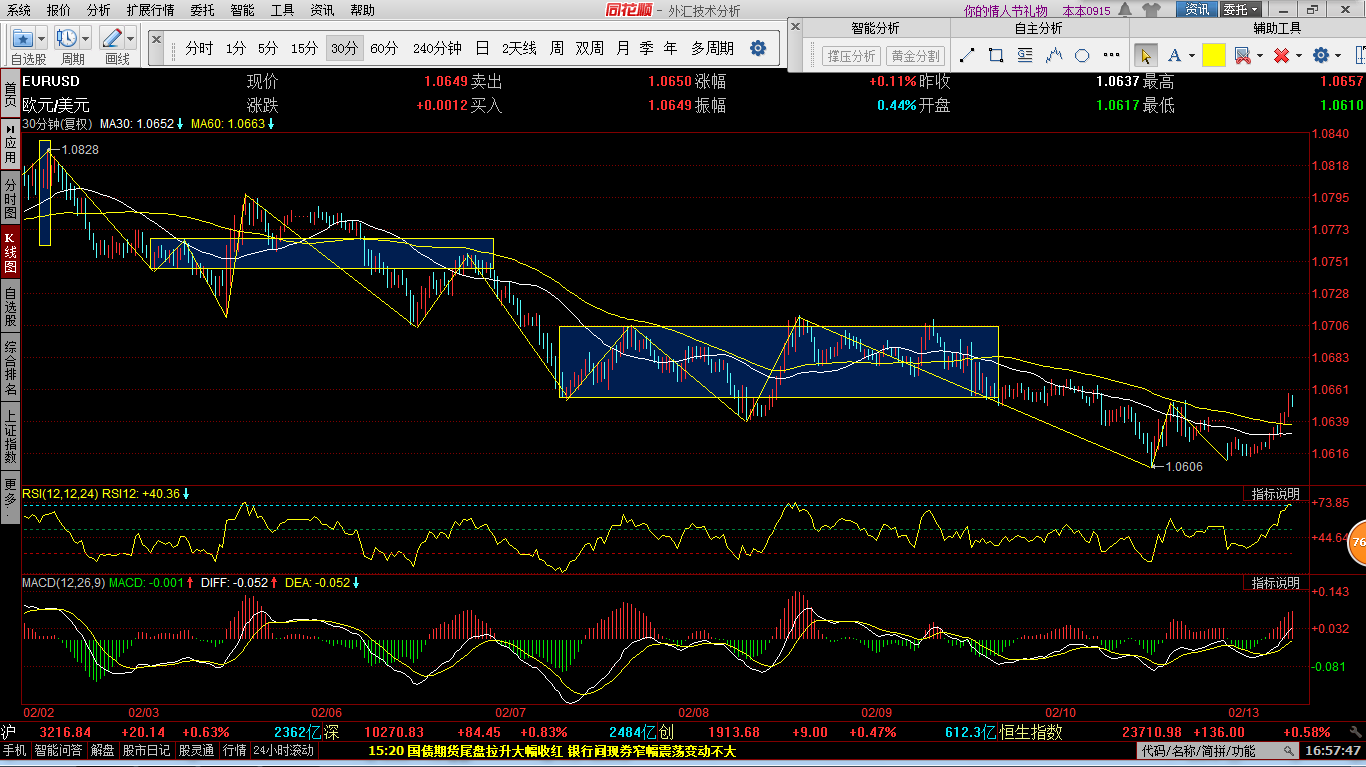Click the hide drawings eraser icon
This screenshot has width=1366, height=767.
pyautogui.click(x=1242, y=55)
